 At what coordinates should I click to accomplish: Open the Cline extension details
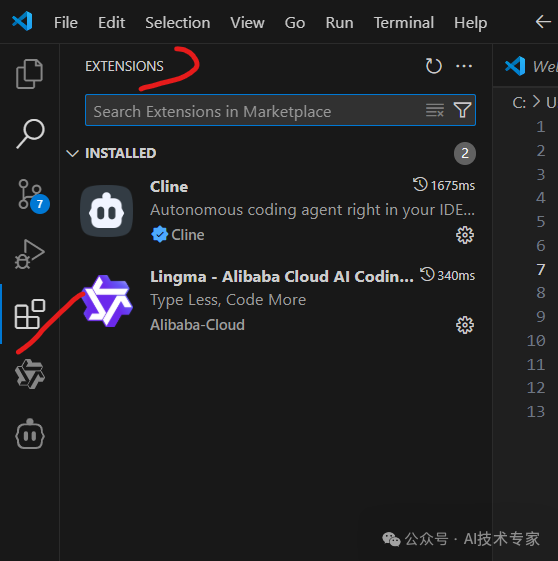pos(277,211)
